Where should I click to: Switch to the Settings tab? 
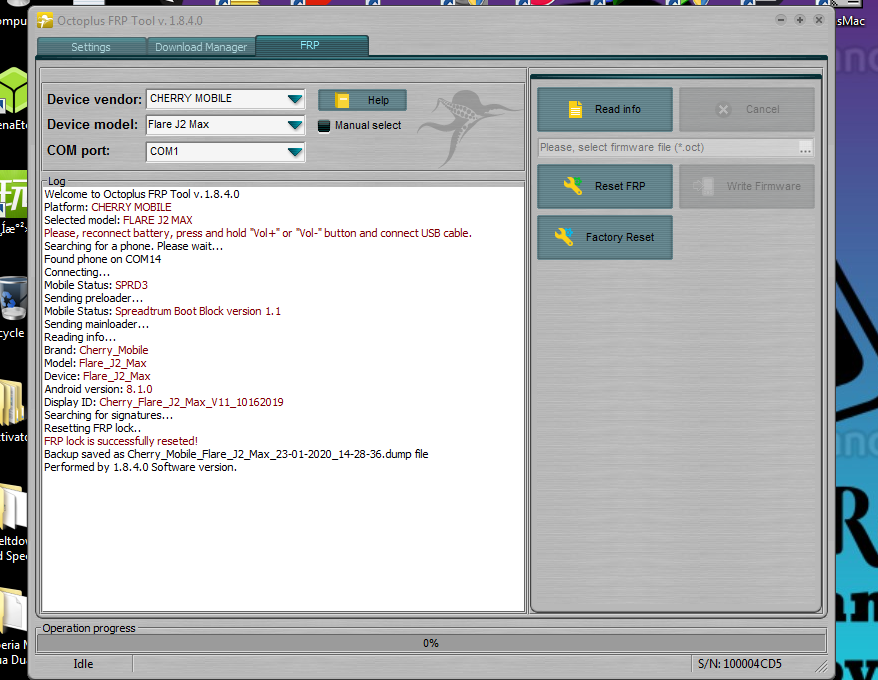click(x=91, y=47)
